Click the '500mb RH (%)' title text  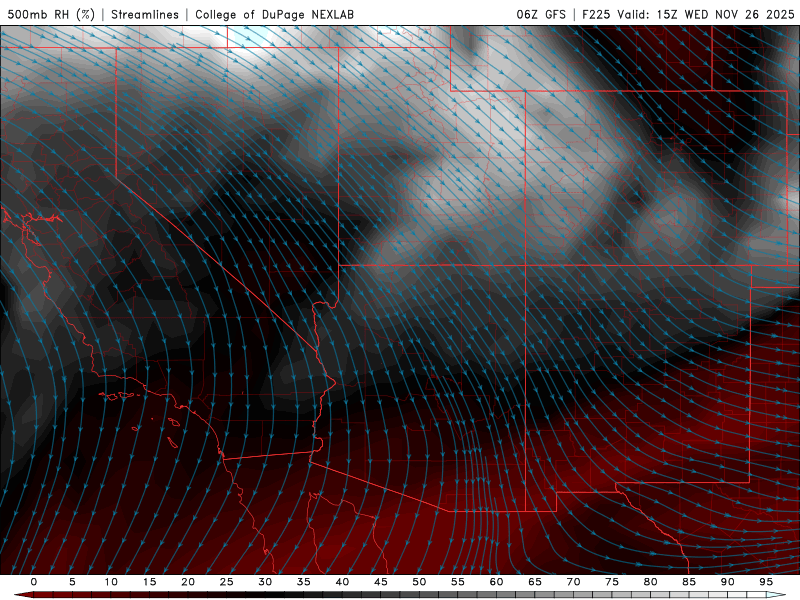pyautogui.click(x=52, y=14)
